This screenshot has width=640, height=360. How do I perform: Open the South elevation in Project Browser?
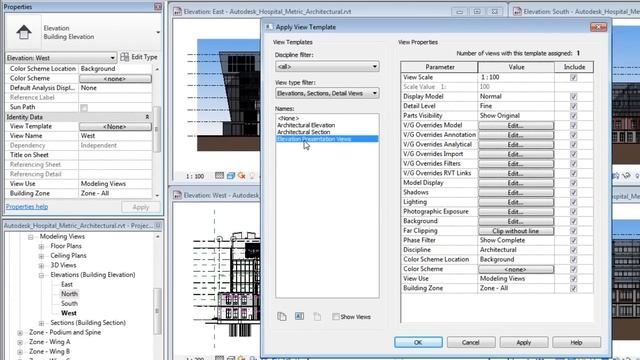tap(69, 303)
